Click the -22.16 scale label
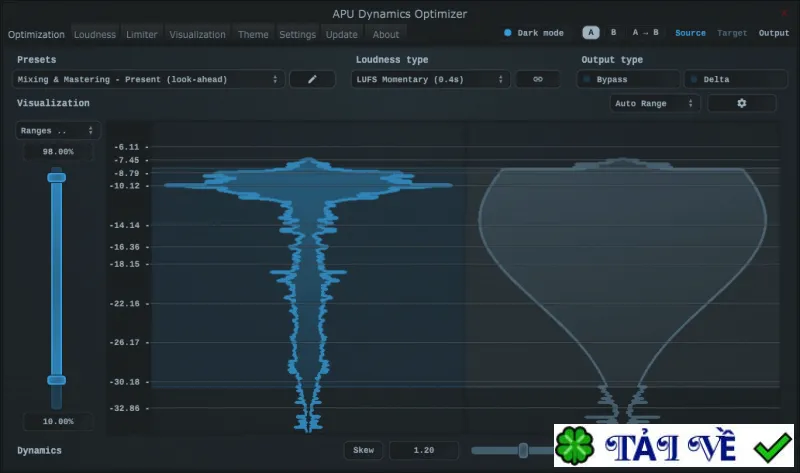 point(124,304)
